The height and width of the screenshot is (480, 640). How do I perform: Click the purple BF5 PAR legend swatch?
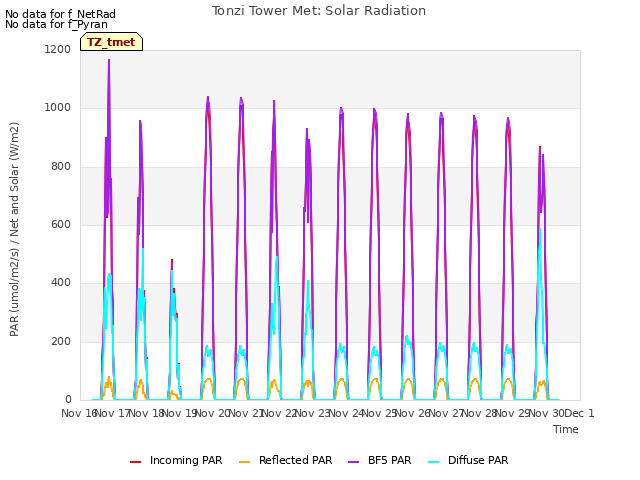pos(353,462)
